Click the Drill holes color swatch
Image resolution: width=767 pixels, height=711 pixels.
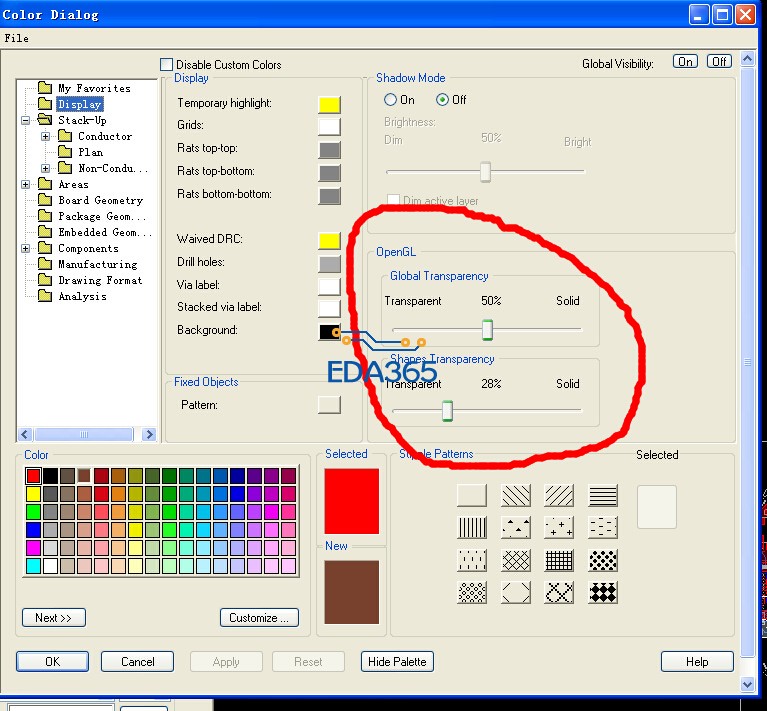pyautogui.click(x=329, y=264)
